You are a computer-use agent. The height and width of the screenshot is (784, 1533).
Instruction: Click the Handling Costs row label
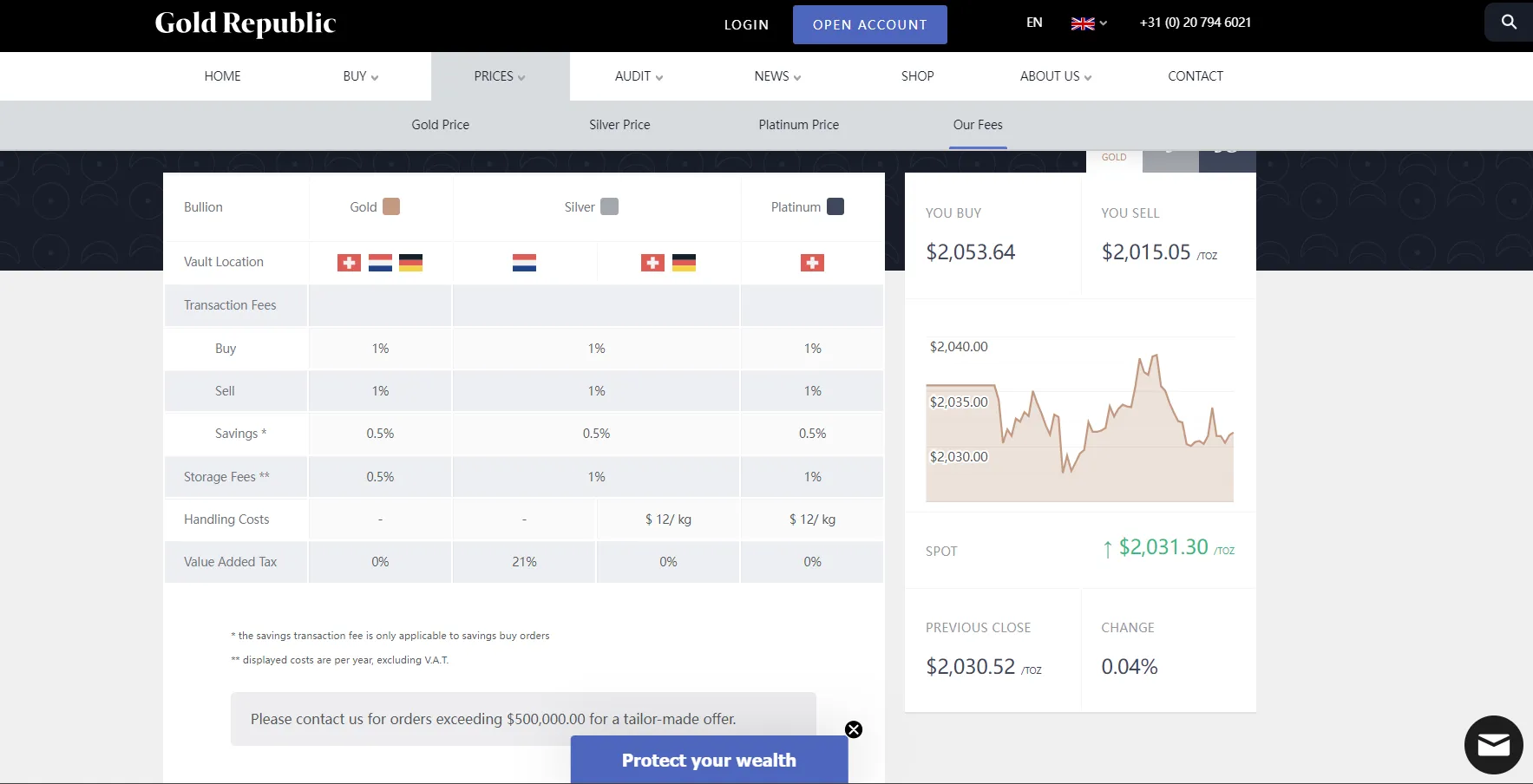pos(226,519)
